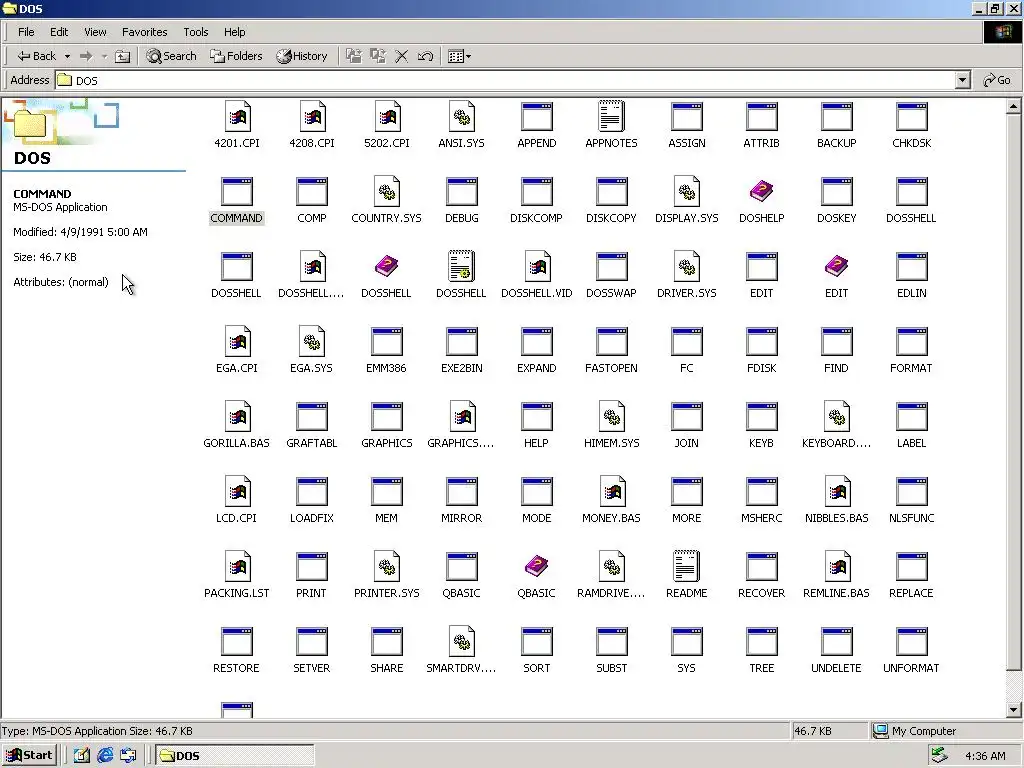Viewport: 1024px width, 768px height.
Task: Click the Delete toolbar icon
Action: tap(402, 56)
